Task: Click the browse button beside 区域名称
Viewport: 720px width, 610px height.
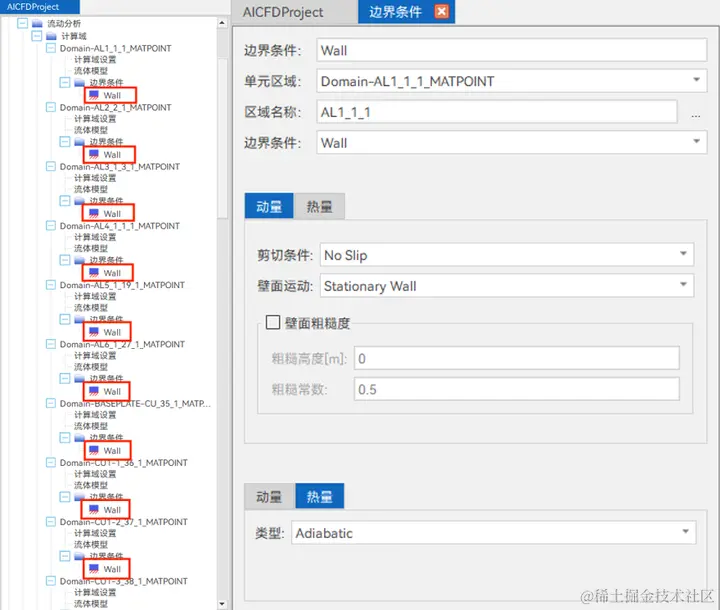Action: (x=696, y=115)
